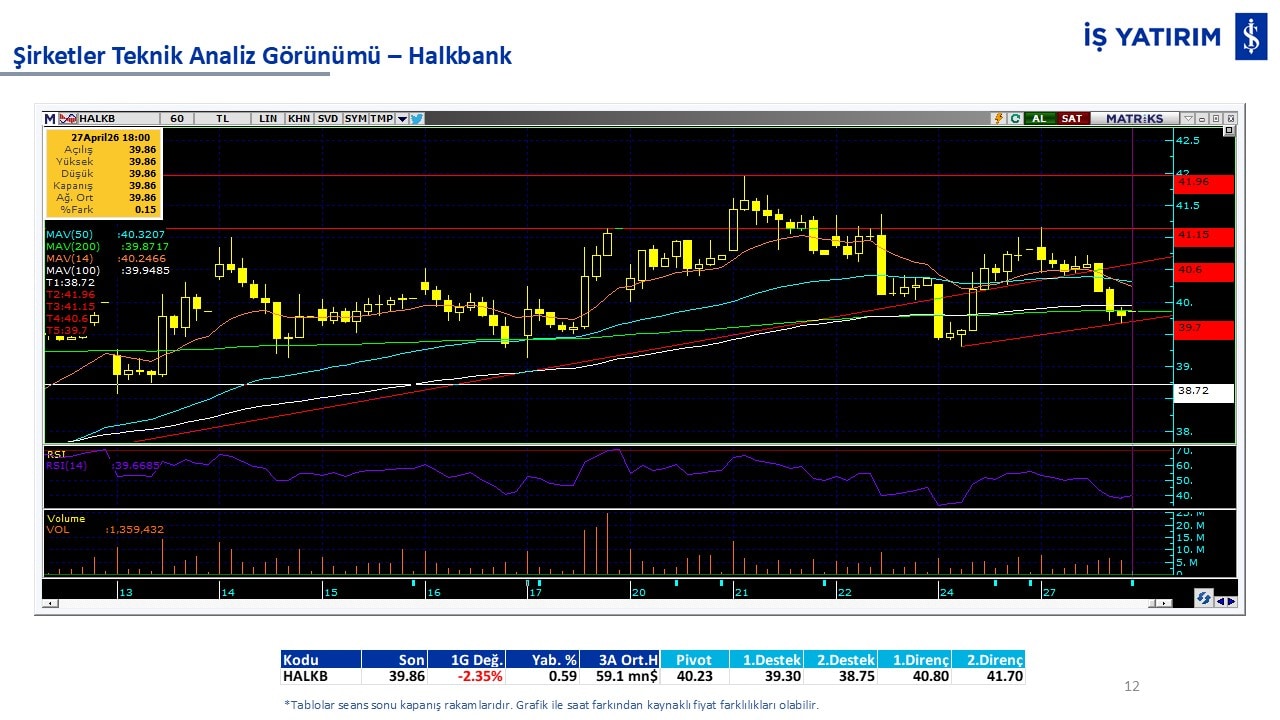Toggle LIN linear scale mode
The width and height of the screenshot is (1280, 720).
pyautogui.click(x=268, y=118)
